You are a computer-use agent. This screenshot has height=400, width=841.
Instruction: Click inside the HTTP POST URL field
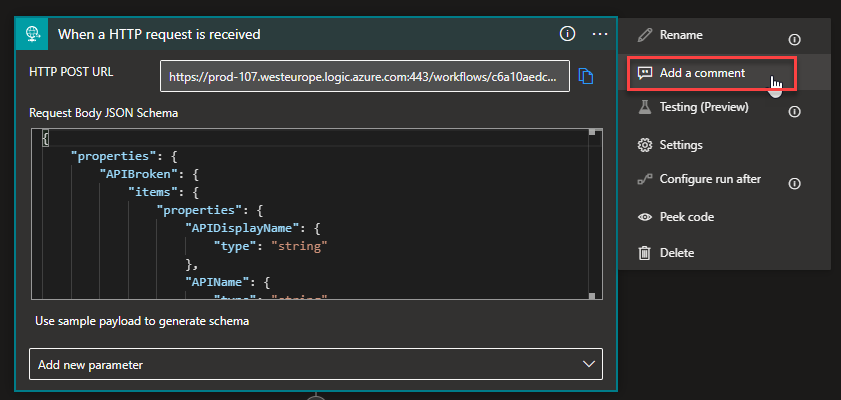(364, 76)
